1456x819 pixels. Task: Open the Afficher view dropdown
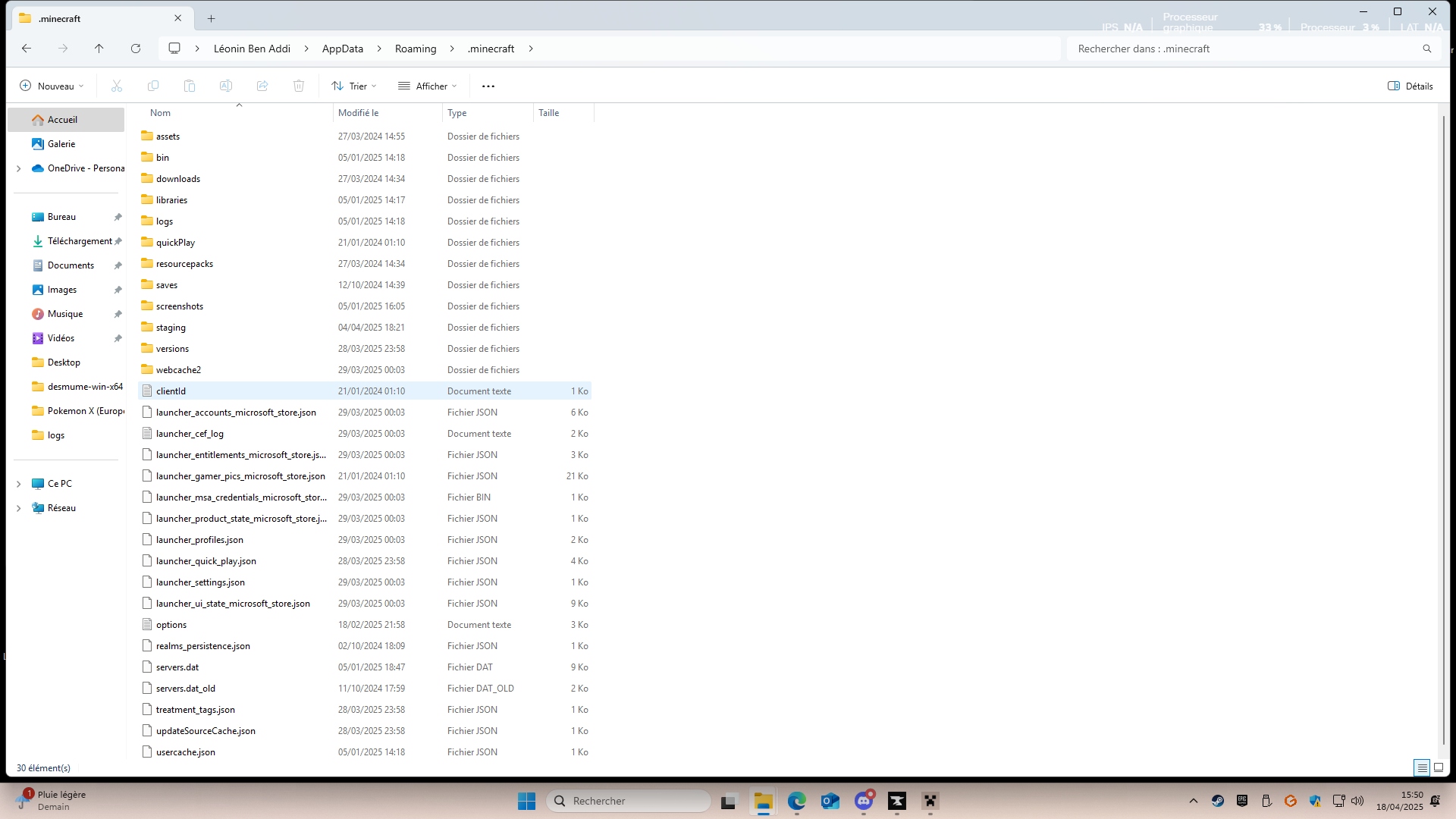point(428,86)
